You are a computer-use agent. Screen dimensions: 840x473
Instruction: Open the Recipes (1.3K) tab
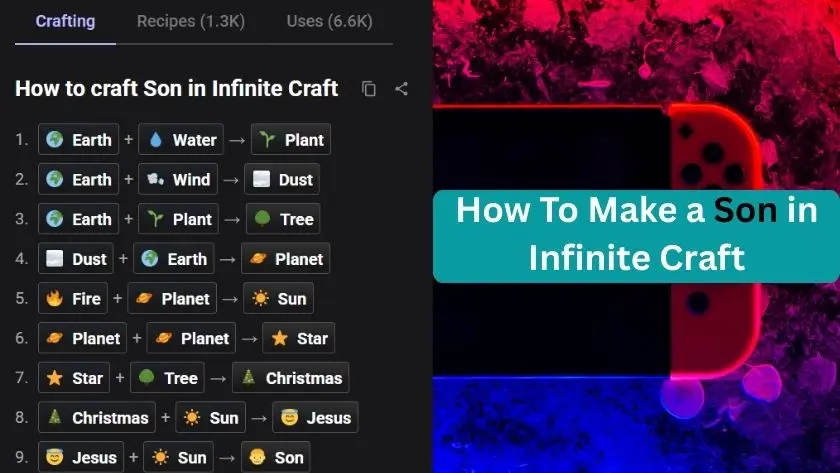[191, 21]
